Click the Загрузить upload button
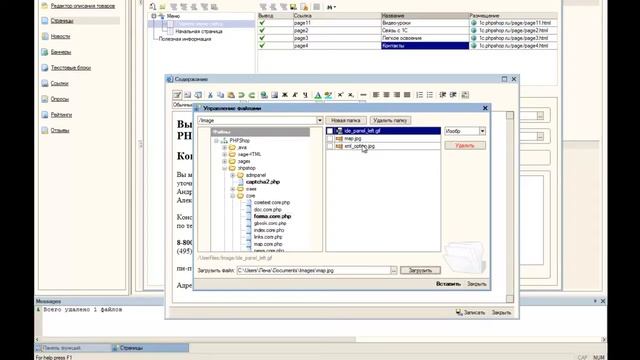Viewport: 640px width, 360px height. [x=420, y=270]
